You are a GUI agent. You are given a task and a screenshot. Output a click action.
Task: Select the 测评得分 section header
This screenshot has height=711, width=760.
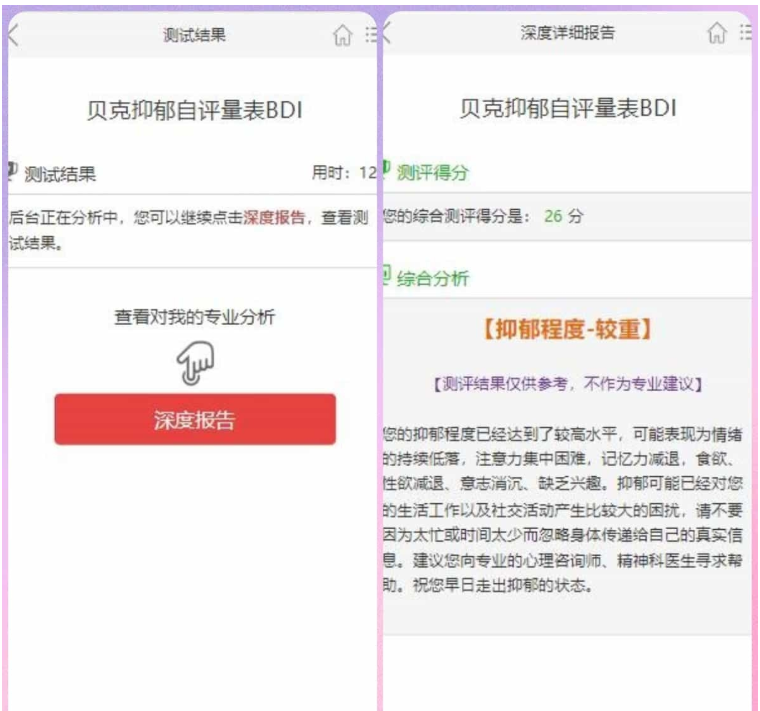pyautogui.click(x=432, y=172)
